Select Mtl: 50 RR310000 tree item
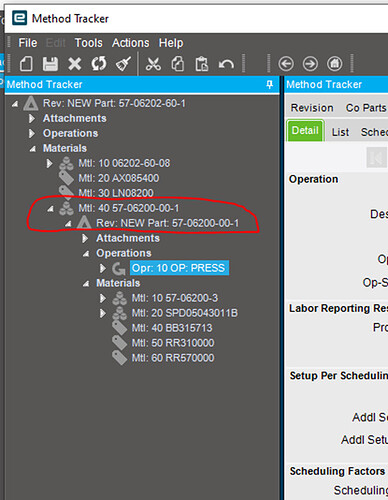This screenshot has width=388, height=500. point(173,343)
